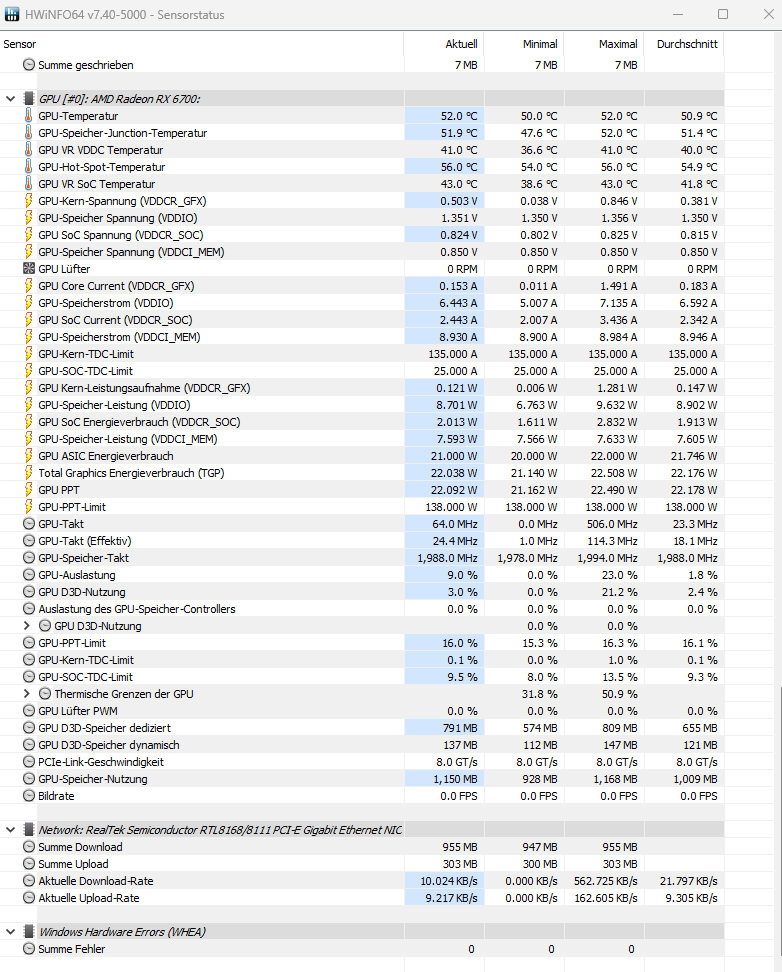This screenshot has width=782, height=972.
Task: Click lightning icon of Total Graphics Energieverbrauch (TGP)
Action: pos(29,473)
